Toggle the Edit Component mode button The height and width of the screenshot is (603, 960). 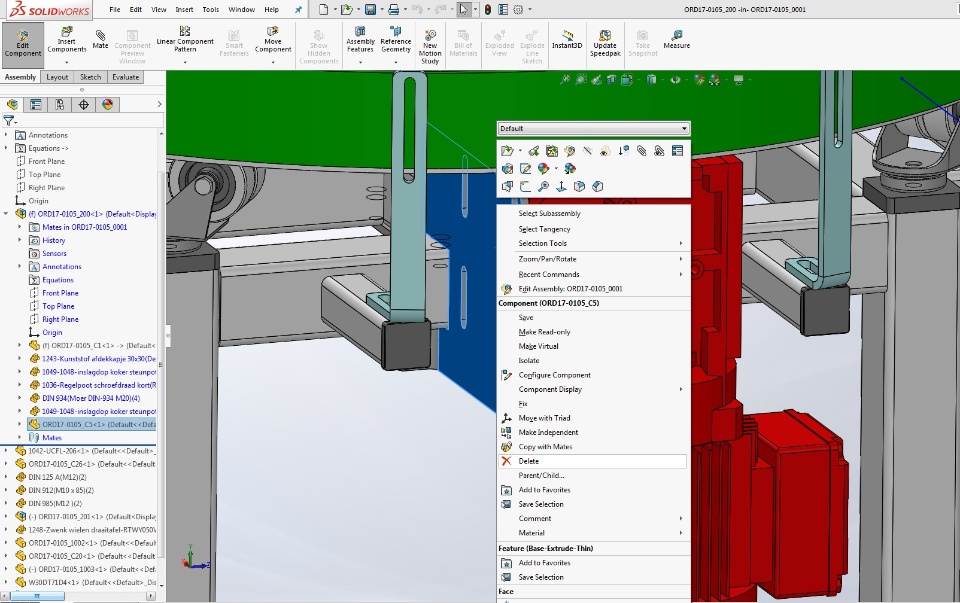[23, 43]
